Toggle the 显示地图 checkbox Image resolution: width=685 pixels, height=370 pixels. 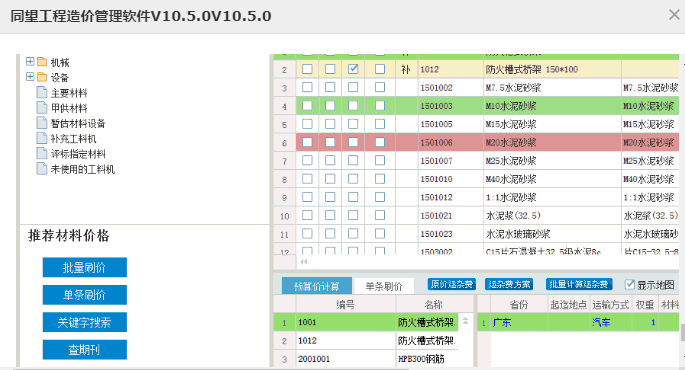pos(630,285)
